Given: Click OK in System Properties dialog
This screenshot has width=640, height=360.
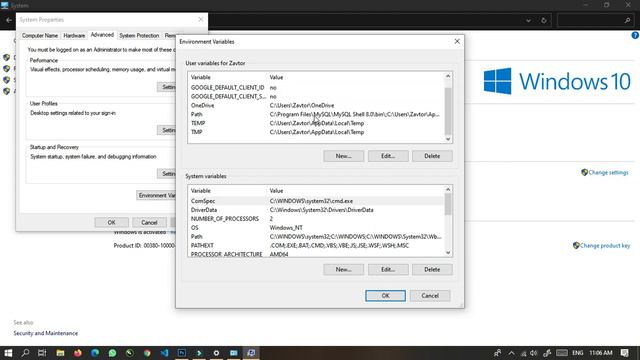Looking at the screenshot, I should tap(111, 222).
